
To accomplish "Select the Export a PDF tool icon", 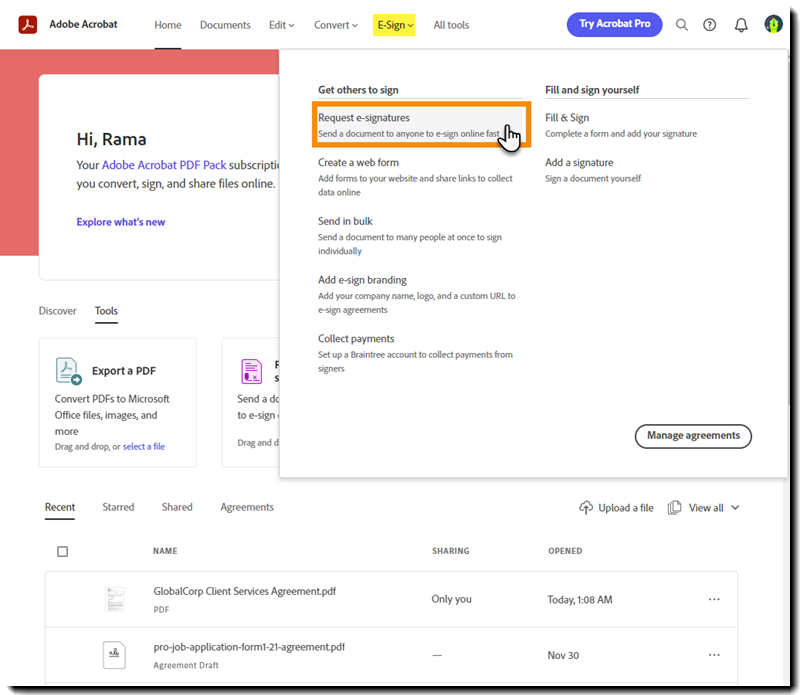I will 67,370.
